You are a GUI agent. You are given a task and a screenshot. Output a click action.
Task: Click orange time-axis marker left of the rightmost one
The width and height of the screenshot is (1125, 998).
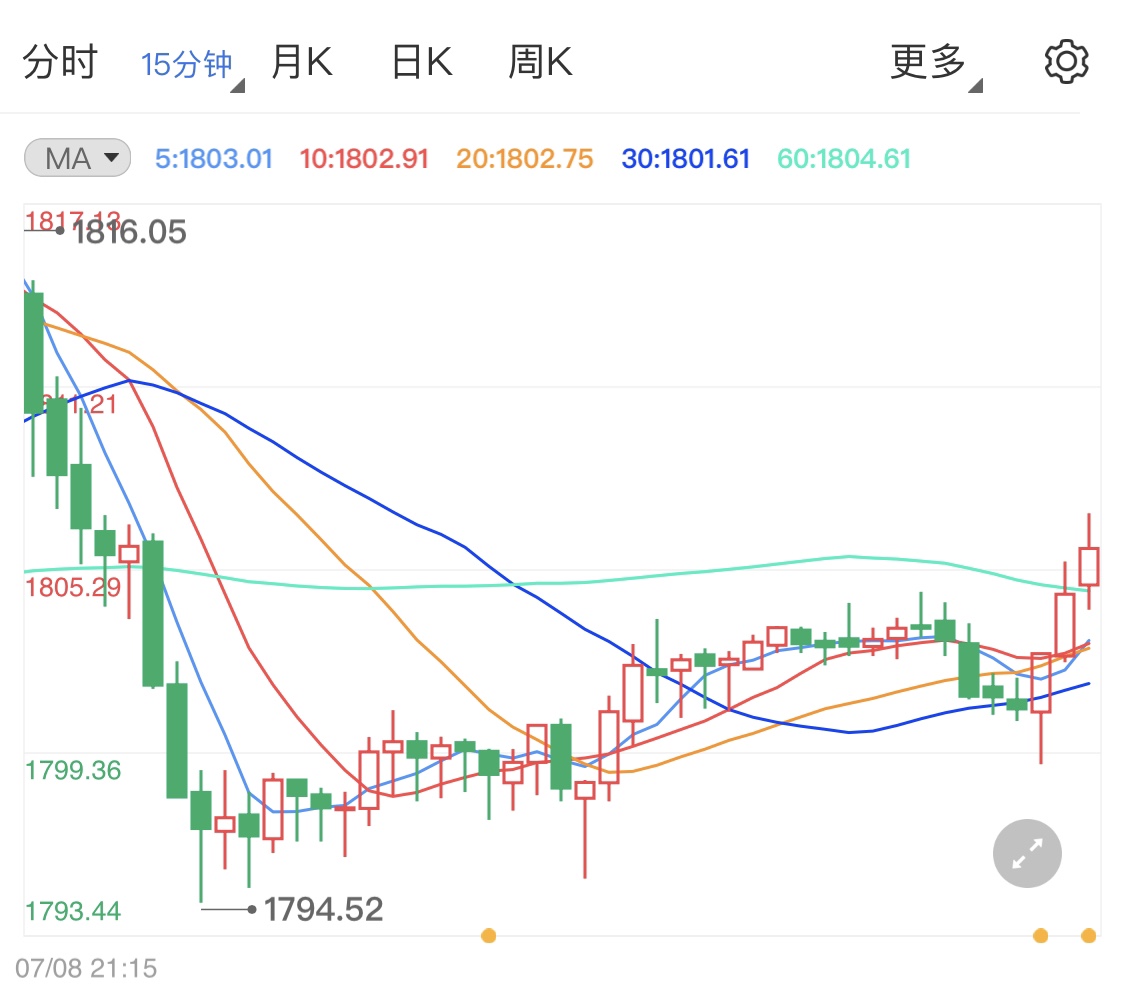coord(1040,936)
